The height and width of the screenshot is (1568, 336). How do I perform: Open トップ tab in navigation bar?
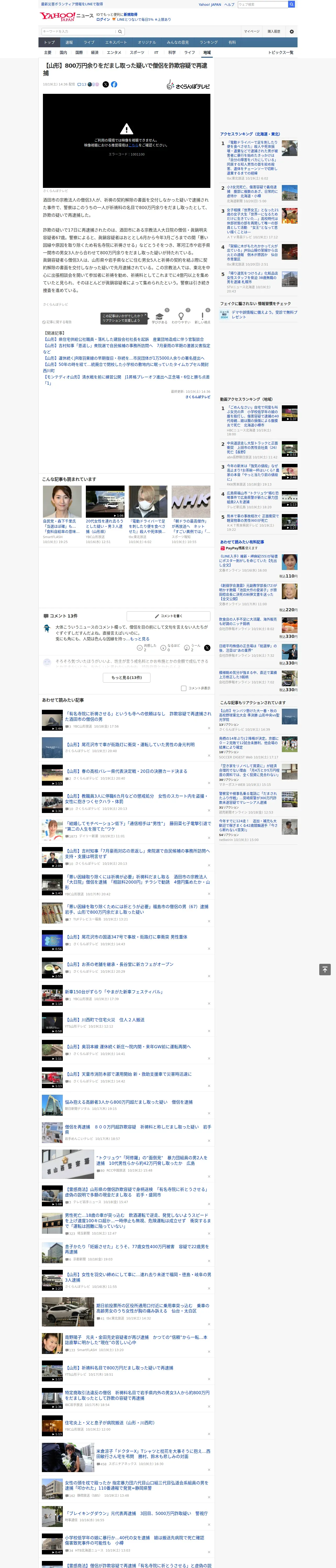pos(49,43)
